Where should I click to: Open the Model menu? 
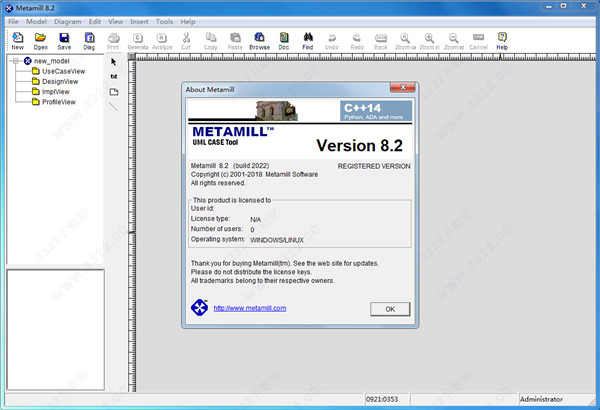(36, 22)
